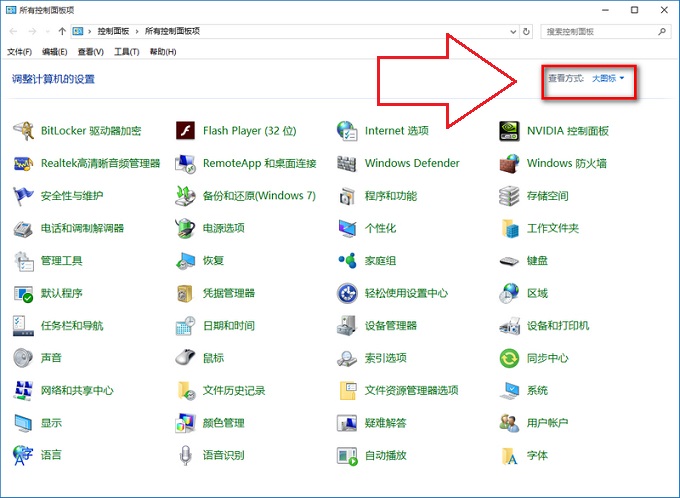The height and width of the screenshot is (498, 680).
Task: Open the 声音 speaker icon
Action: (23, 358)
